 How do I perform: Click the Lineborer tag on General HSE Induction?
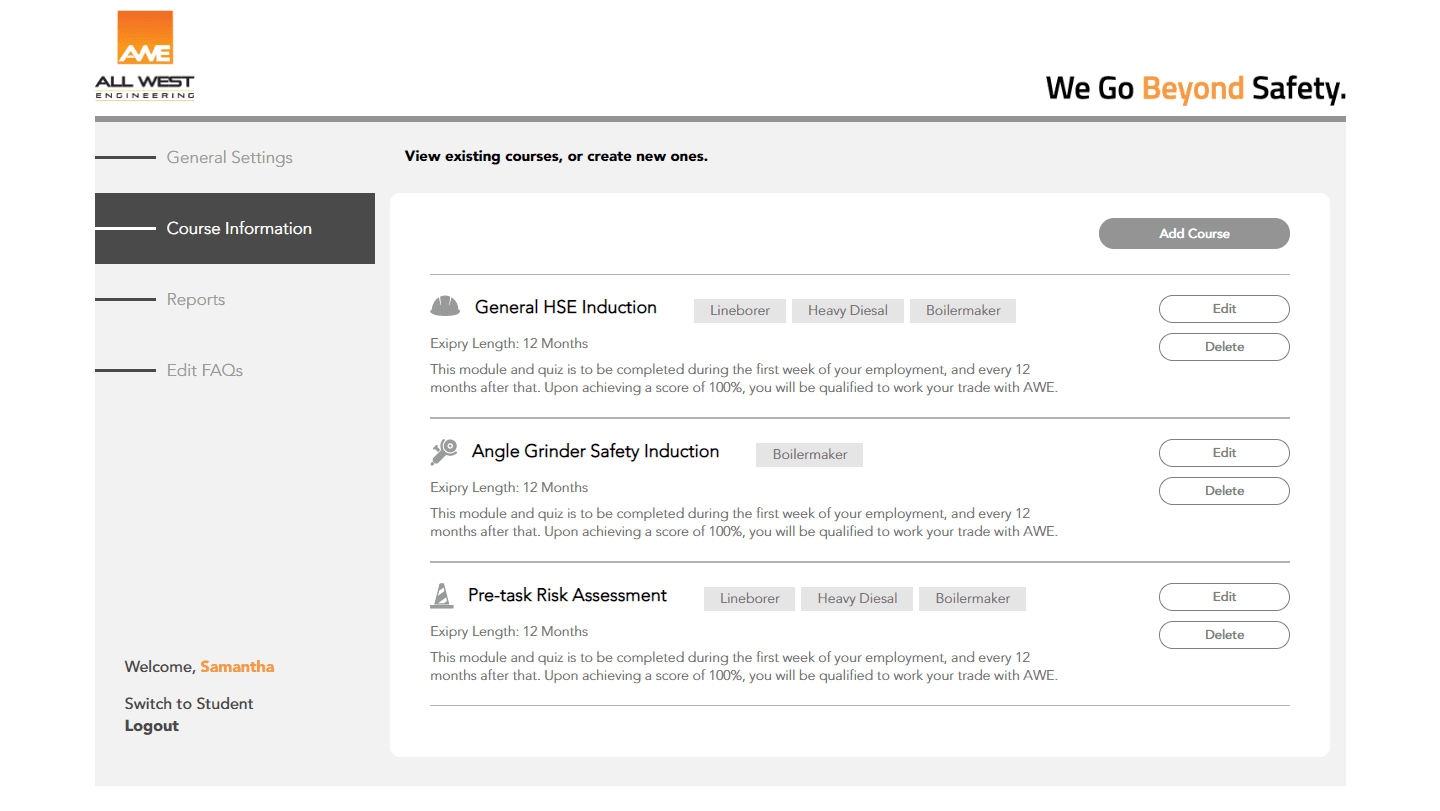pyautogui.click(x=740, y=311)
